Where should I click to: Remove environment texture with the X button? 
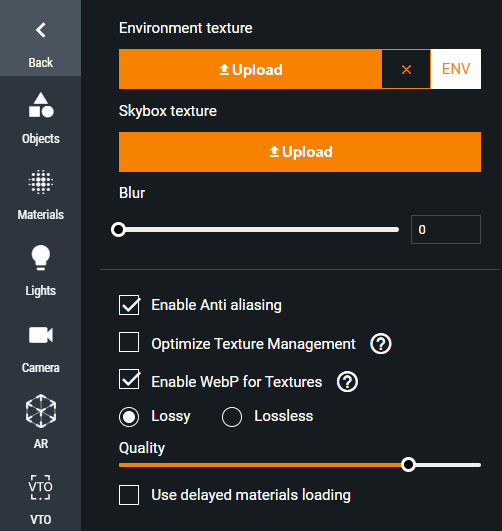(406, 69)
